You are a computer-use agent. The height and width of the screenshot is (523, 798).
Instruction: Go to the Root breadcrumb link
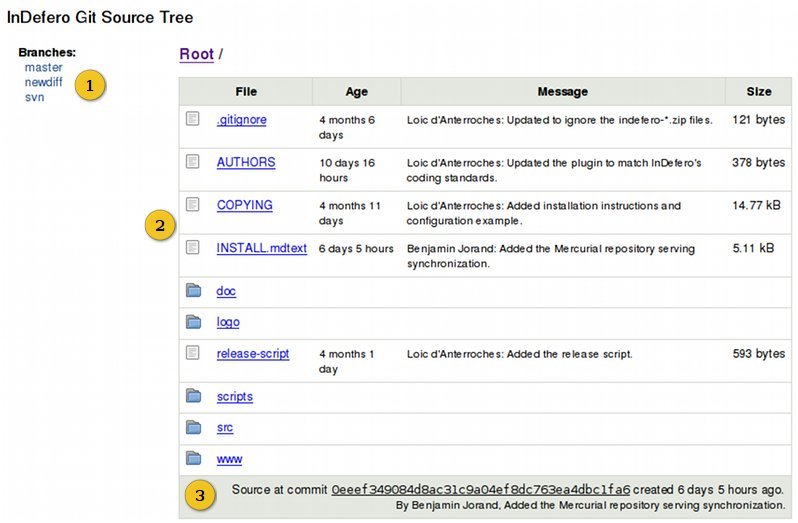(196, 54)
